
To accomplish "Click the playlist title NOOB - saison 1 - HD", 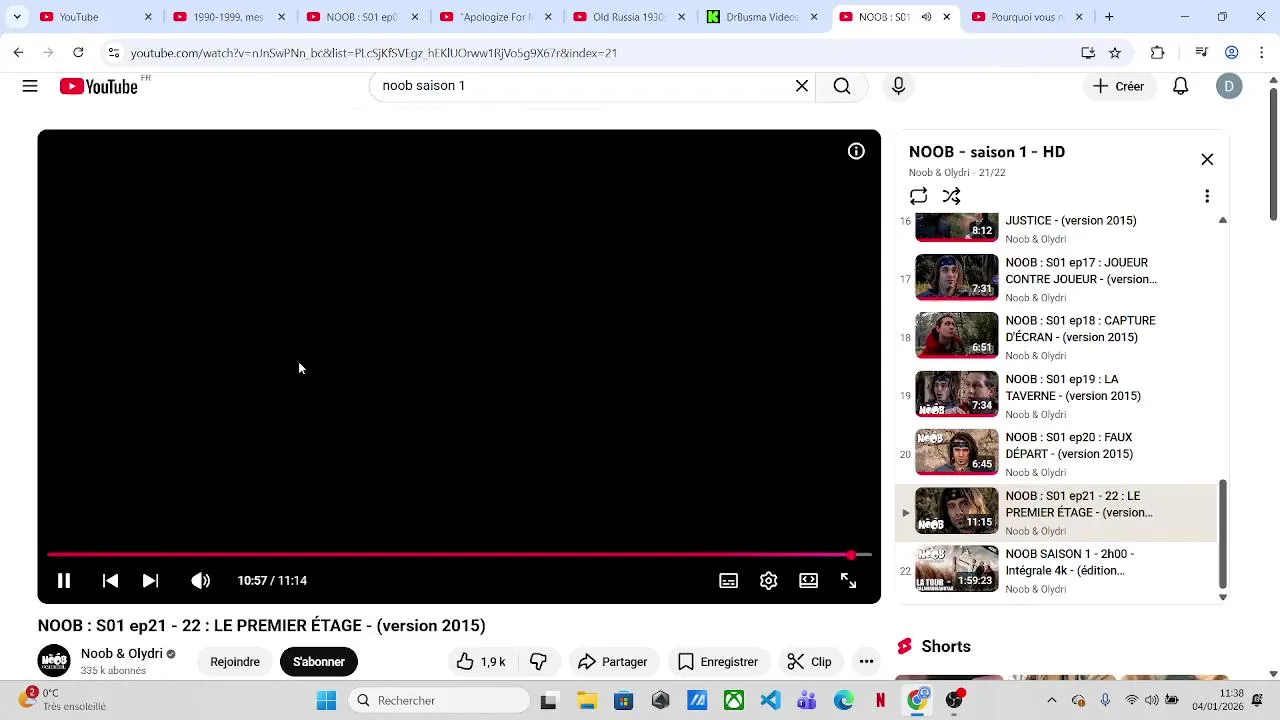I will [x=986, y=152].
